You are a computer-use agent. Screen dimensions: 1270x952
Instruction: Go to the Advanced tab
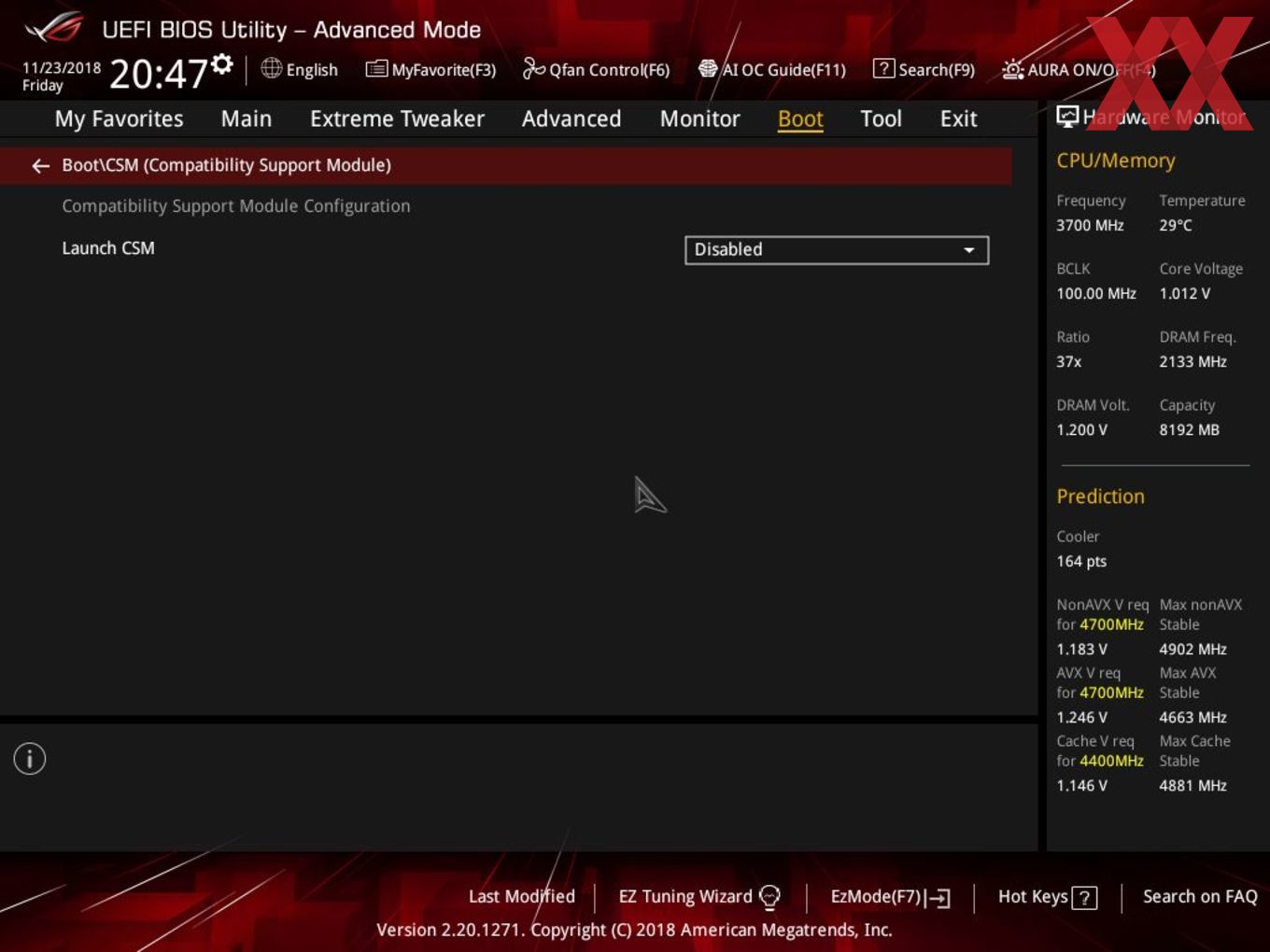(571, 119)
